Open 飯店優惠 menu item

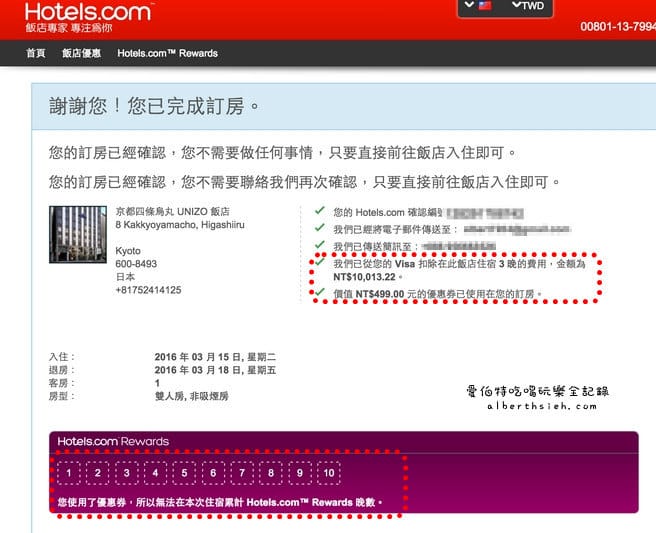pyautogui.click(x=82, y=53)
